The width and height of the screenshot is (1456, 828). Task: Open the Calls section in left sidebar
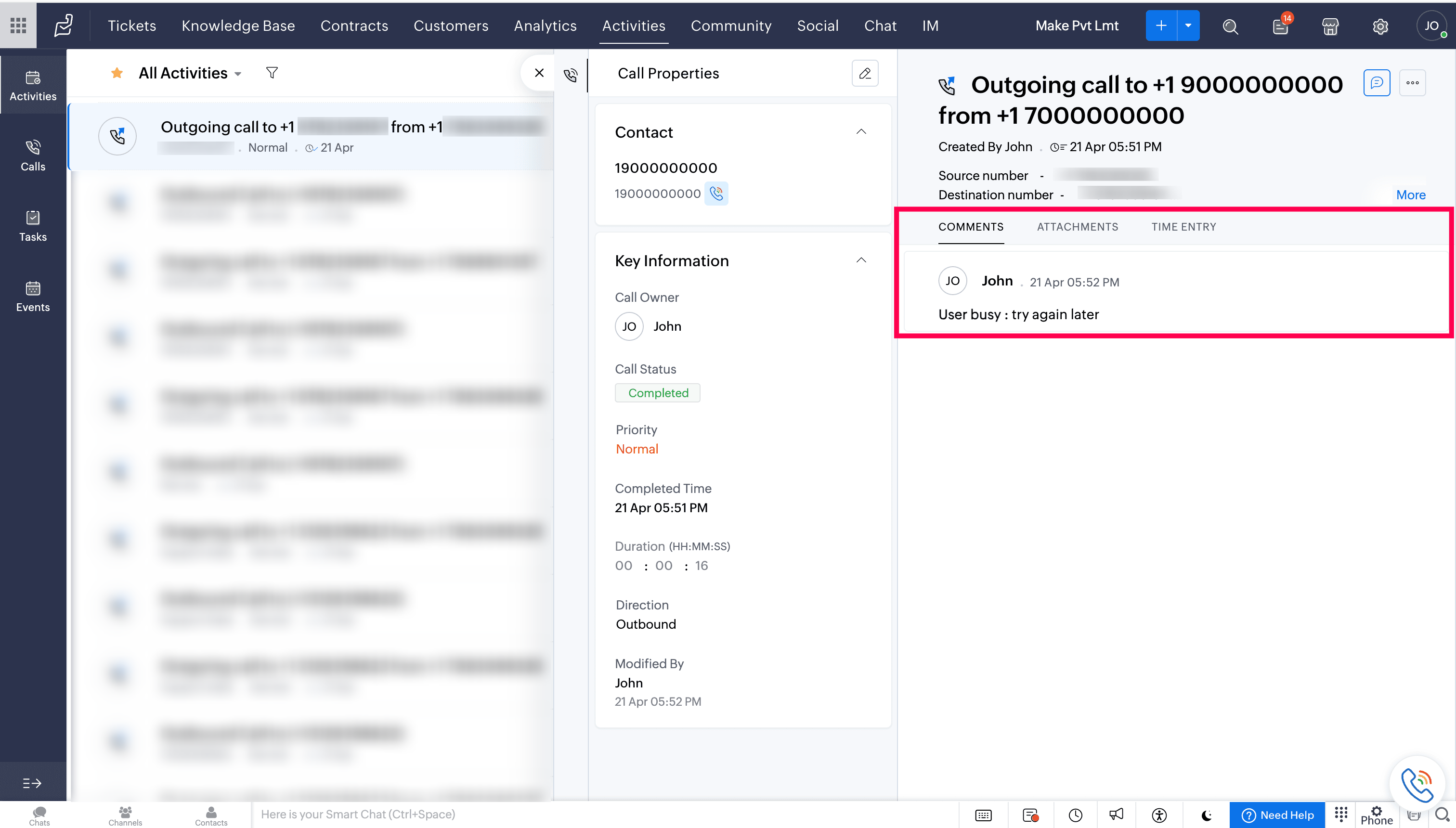33,155
